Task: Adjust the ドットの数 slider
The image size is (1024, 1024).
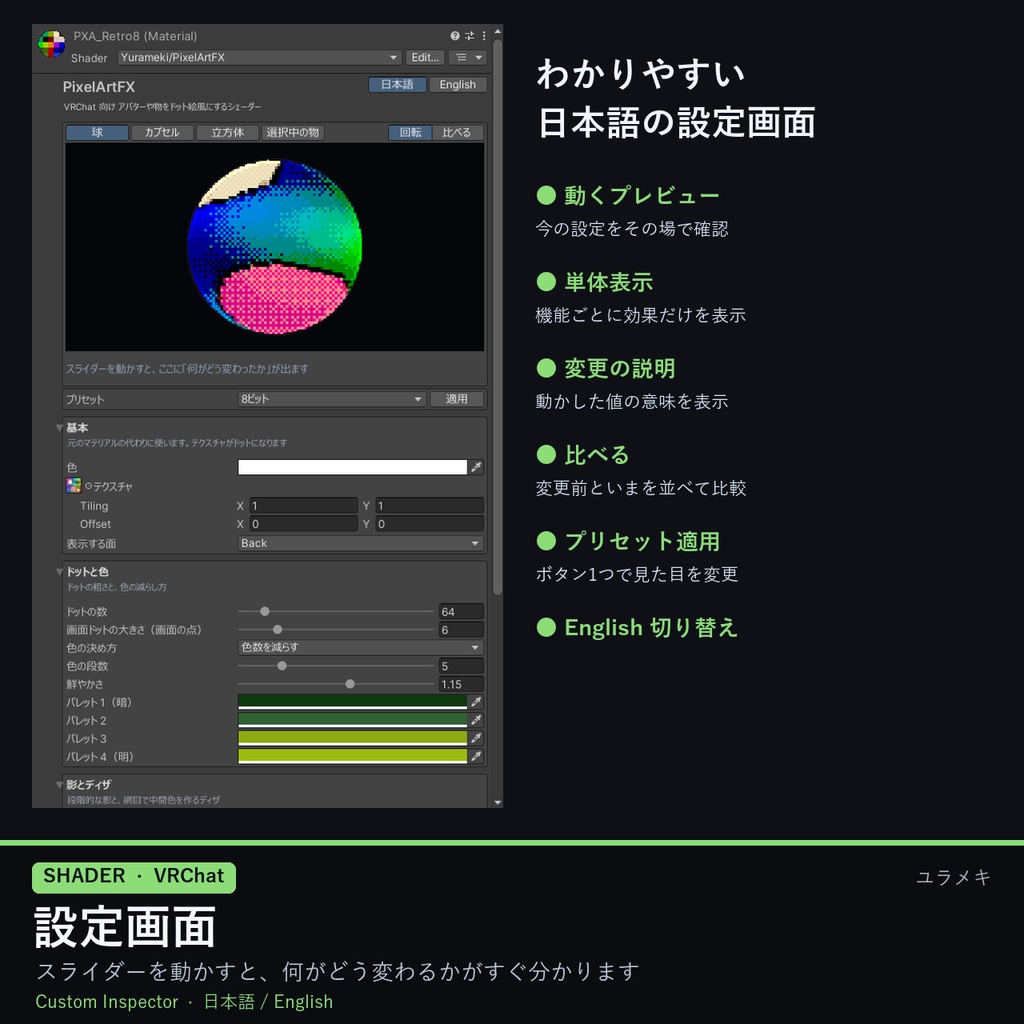Action: tap(336, 611)
